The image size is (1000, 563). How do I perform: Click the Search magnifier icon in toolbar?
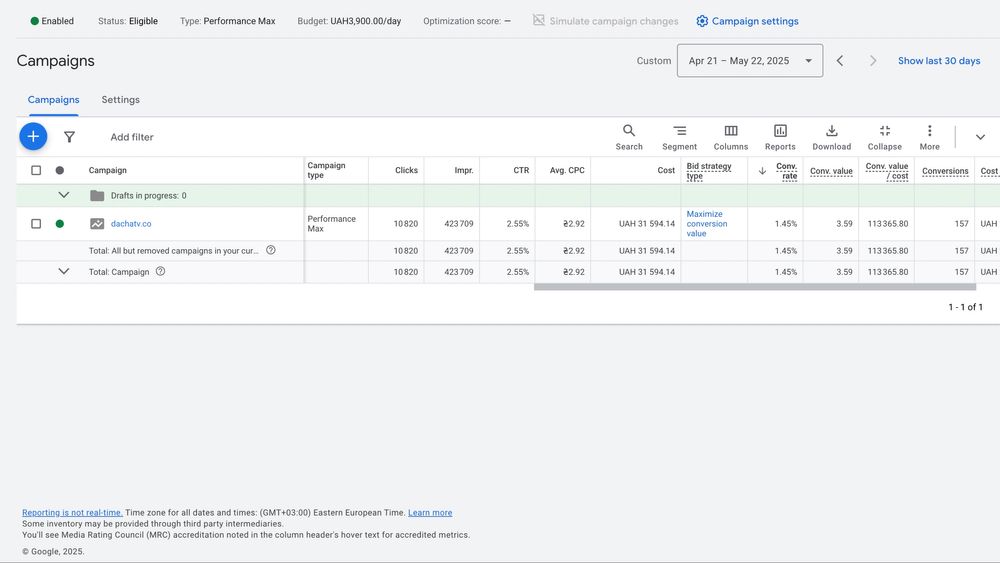click(629, 131)
